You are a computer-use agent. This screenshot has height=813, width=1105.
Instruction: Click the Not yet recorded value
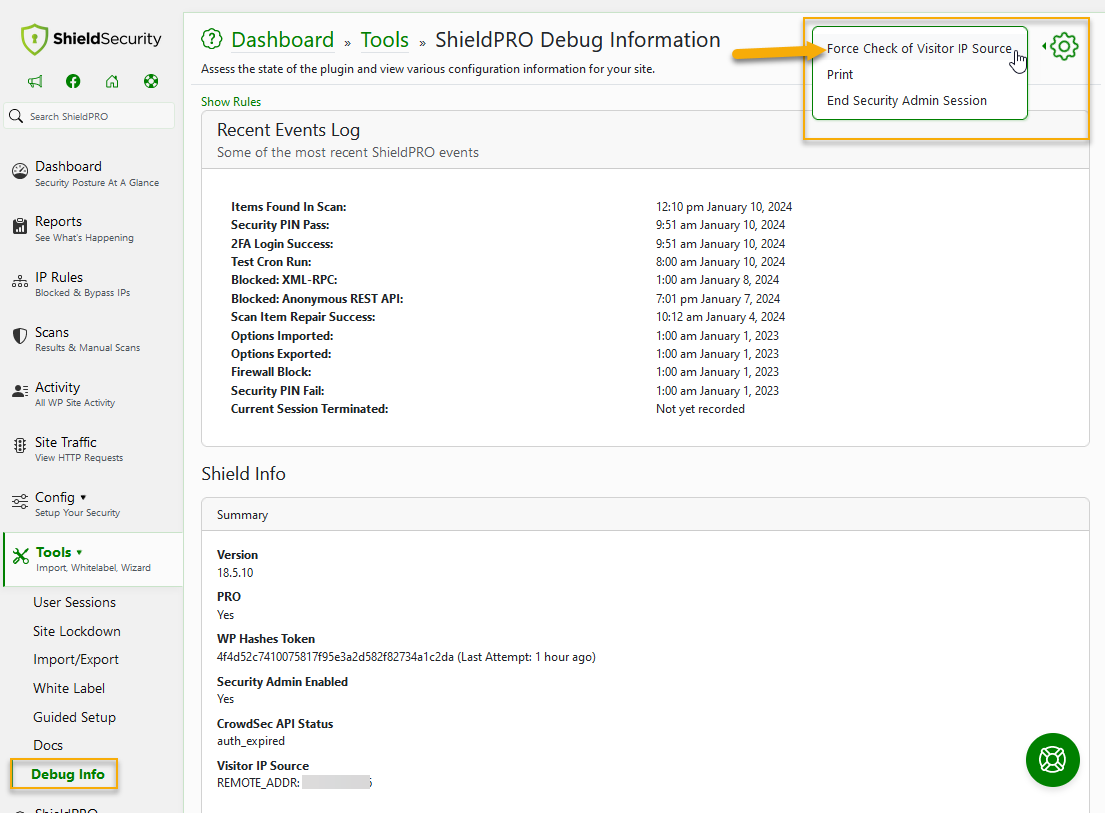click(700, 409)
